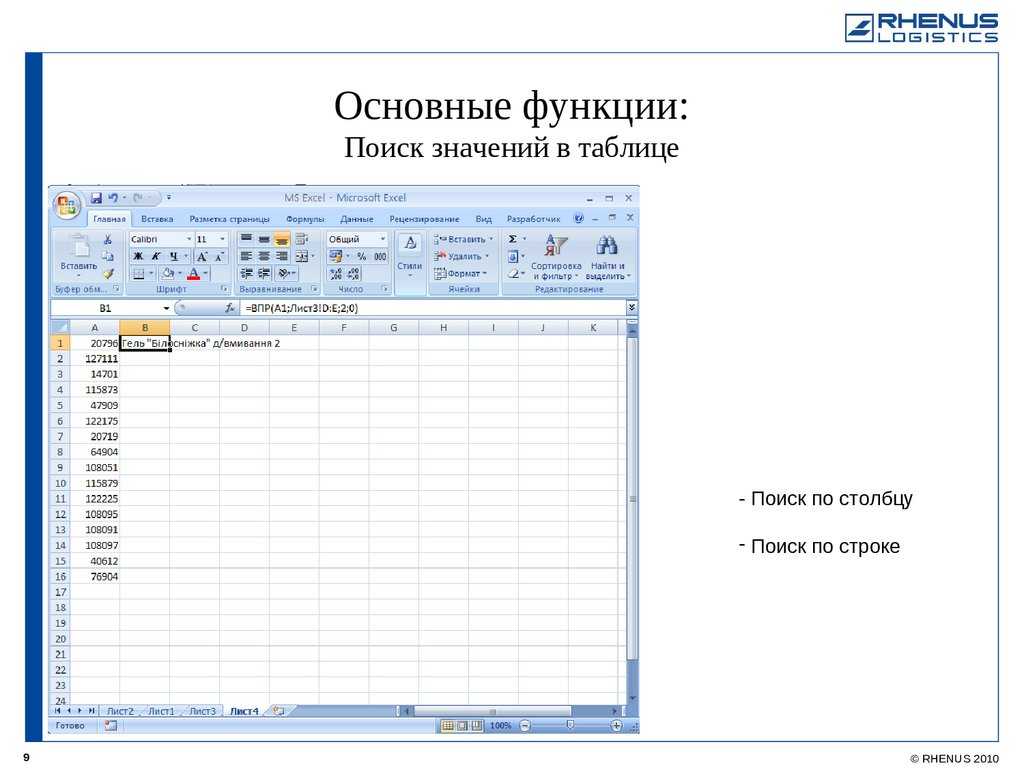1024x768 pixels.
Task: Toggle bold Ж formatting
Action: (x=138, y=257)
